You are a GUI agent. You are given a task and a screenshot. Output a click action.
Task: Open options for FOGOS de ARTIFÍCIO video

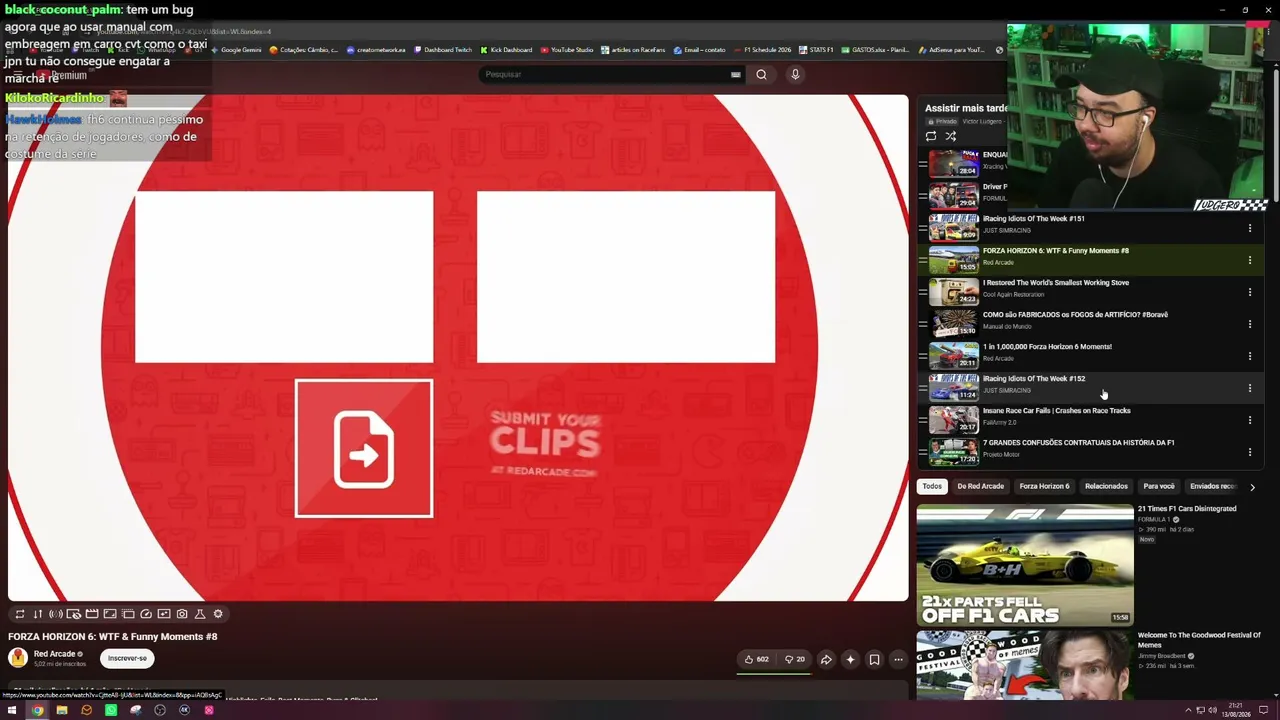click(x=1249, y=324)
